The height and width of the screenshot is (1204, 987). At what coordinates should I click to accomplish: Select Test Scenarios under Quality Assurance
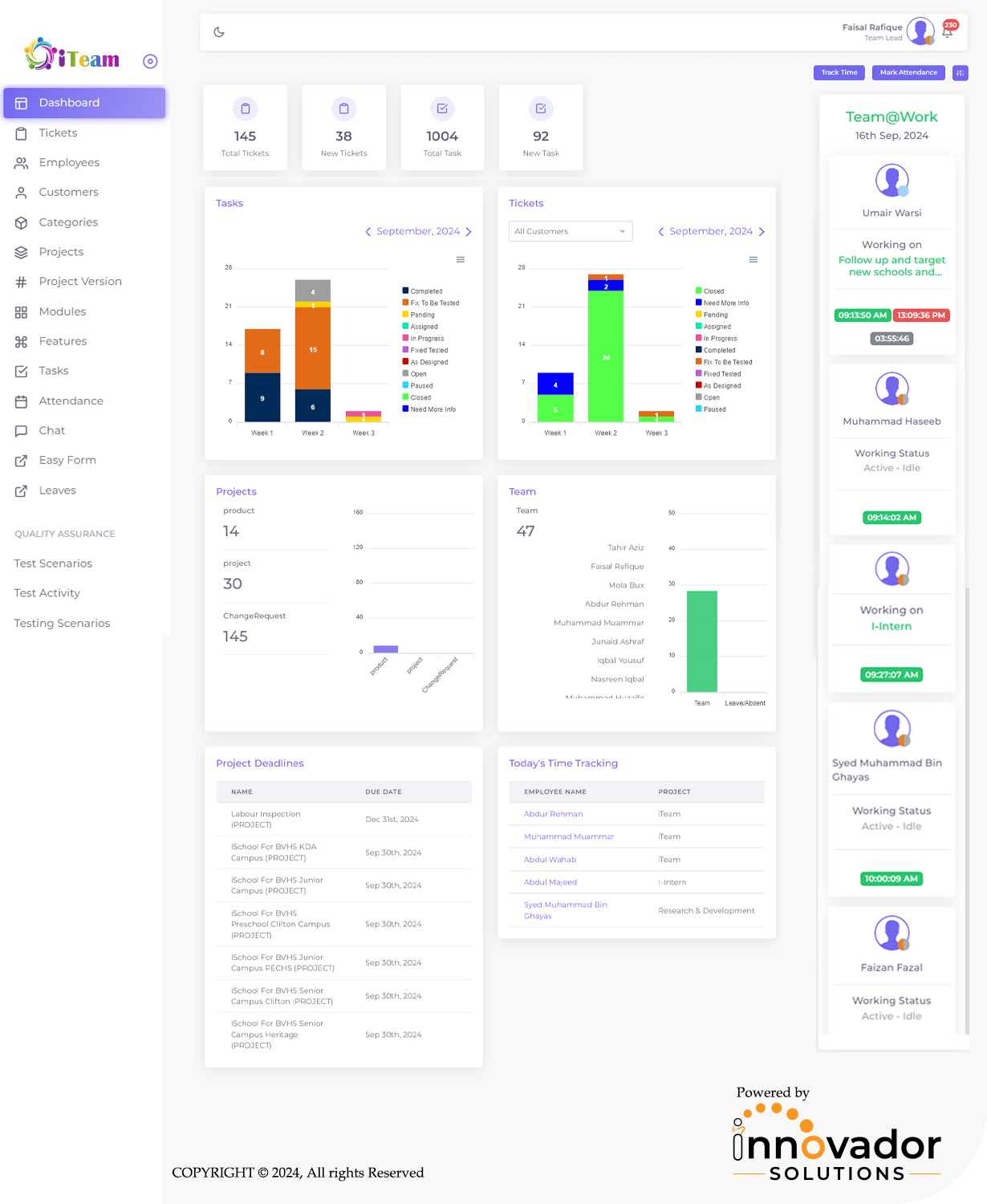pos(53,563)
